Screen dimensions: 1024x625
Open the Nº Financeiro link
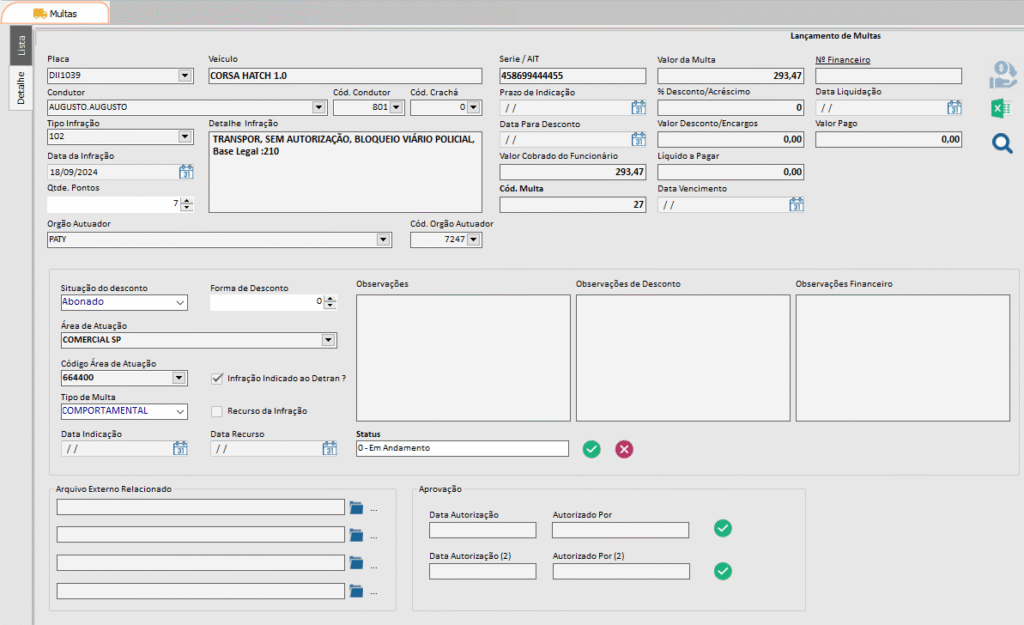click(842, 59)
